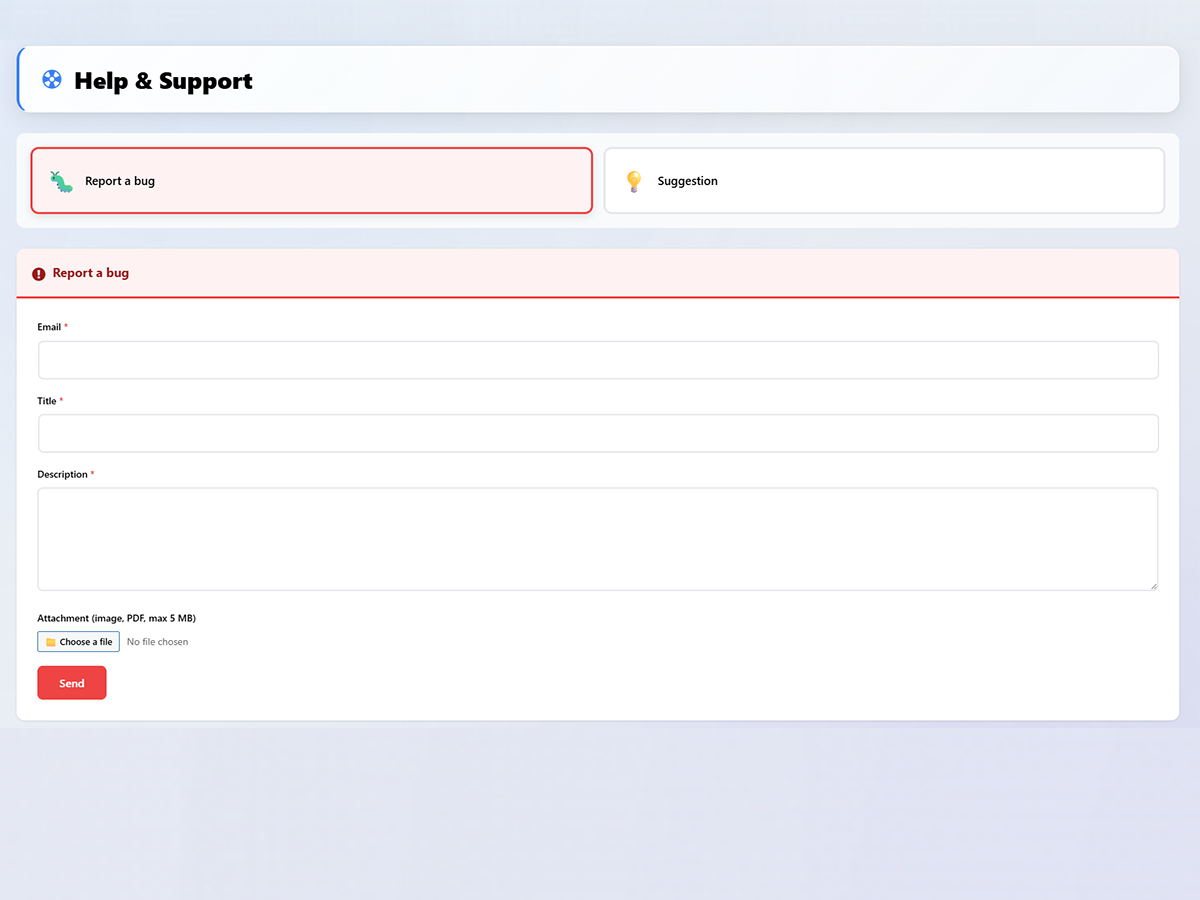Click the red alert icon beside Report a bug
The image size is (1200, 900).
click(x=38, y=273)
